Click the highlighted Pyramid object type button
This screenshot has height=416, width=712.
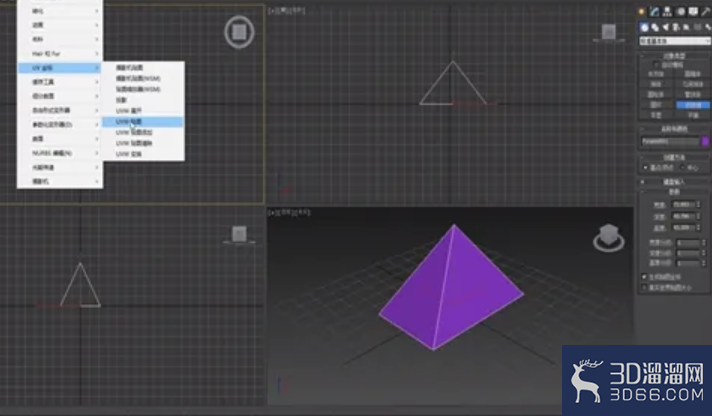693,105
